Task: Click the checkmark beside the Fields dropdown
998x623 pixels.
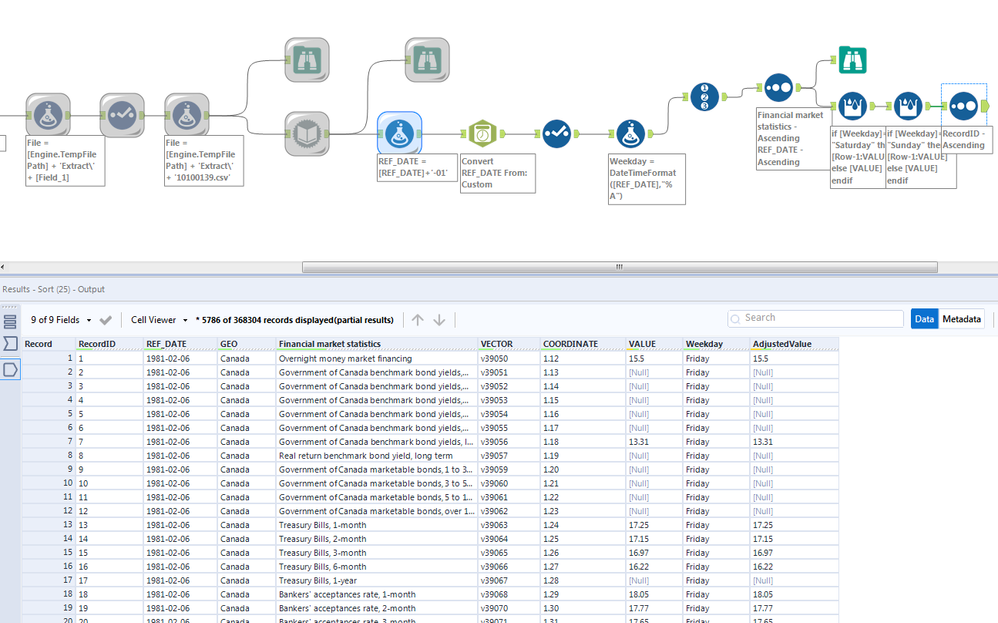Action: (106, 320)
